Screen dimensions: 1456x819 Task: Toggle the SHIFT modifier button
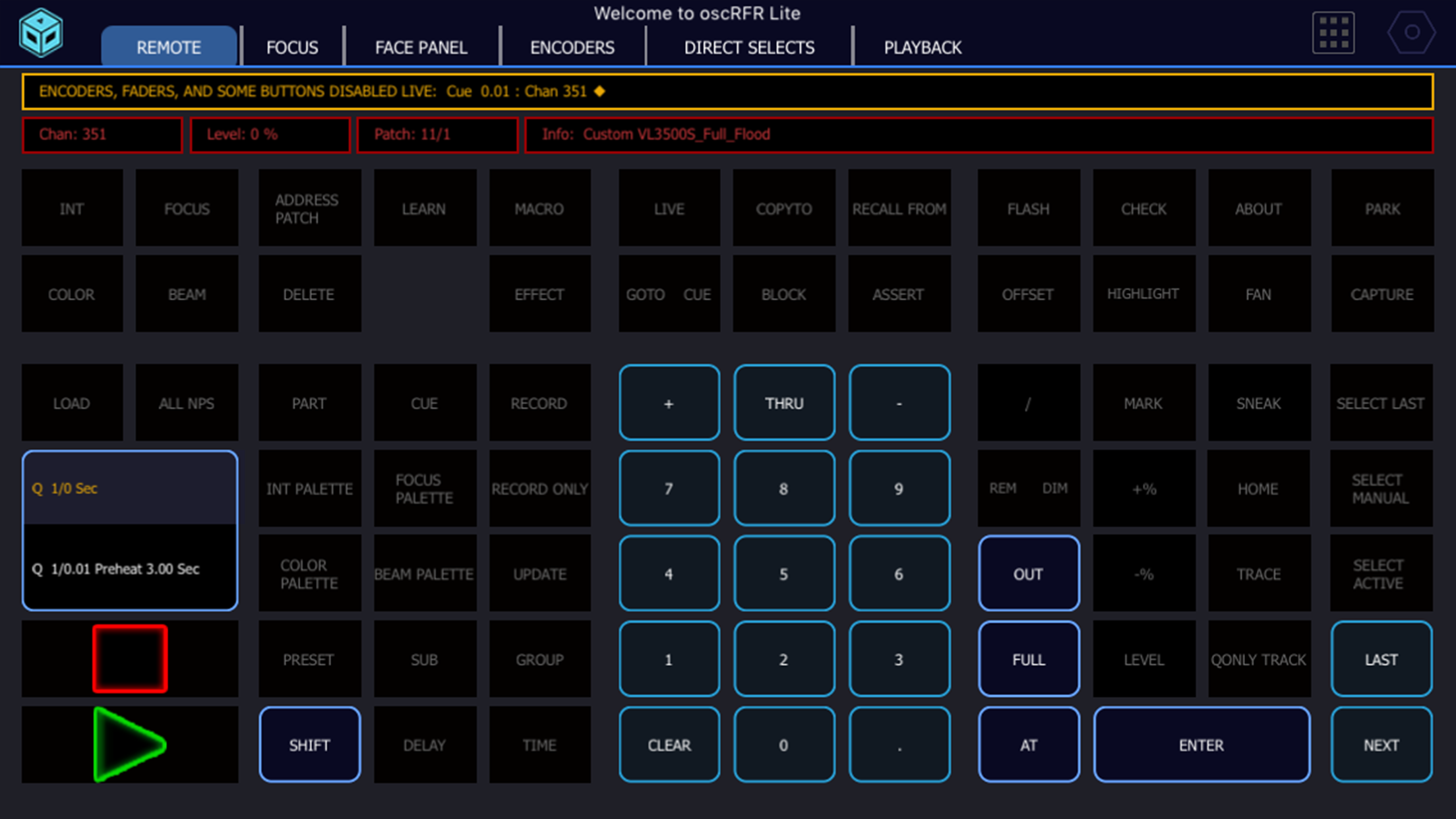coord(309,744)
